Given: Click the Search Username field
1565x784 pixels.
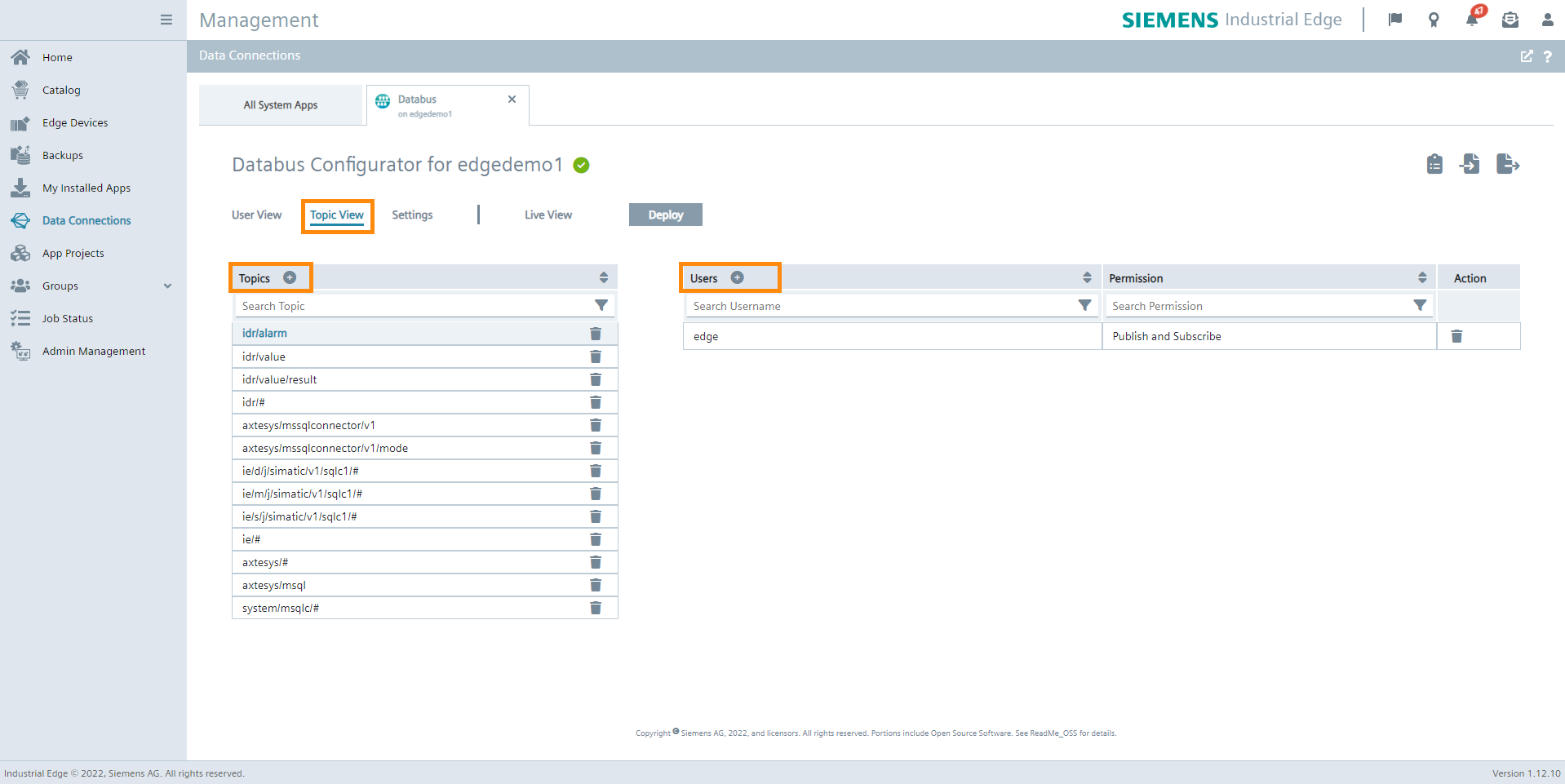Looking at the screenshot, I should click(x=881, y=306).
